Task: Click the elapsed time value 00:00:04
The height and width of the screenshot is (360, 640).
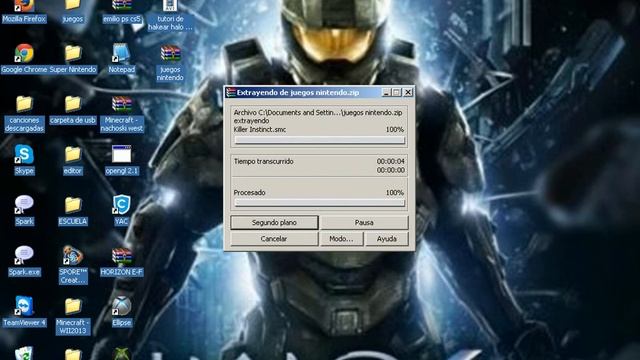Action: coord(391,161)
